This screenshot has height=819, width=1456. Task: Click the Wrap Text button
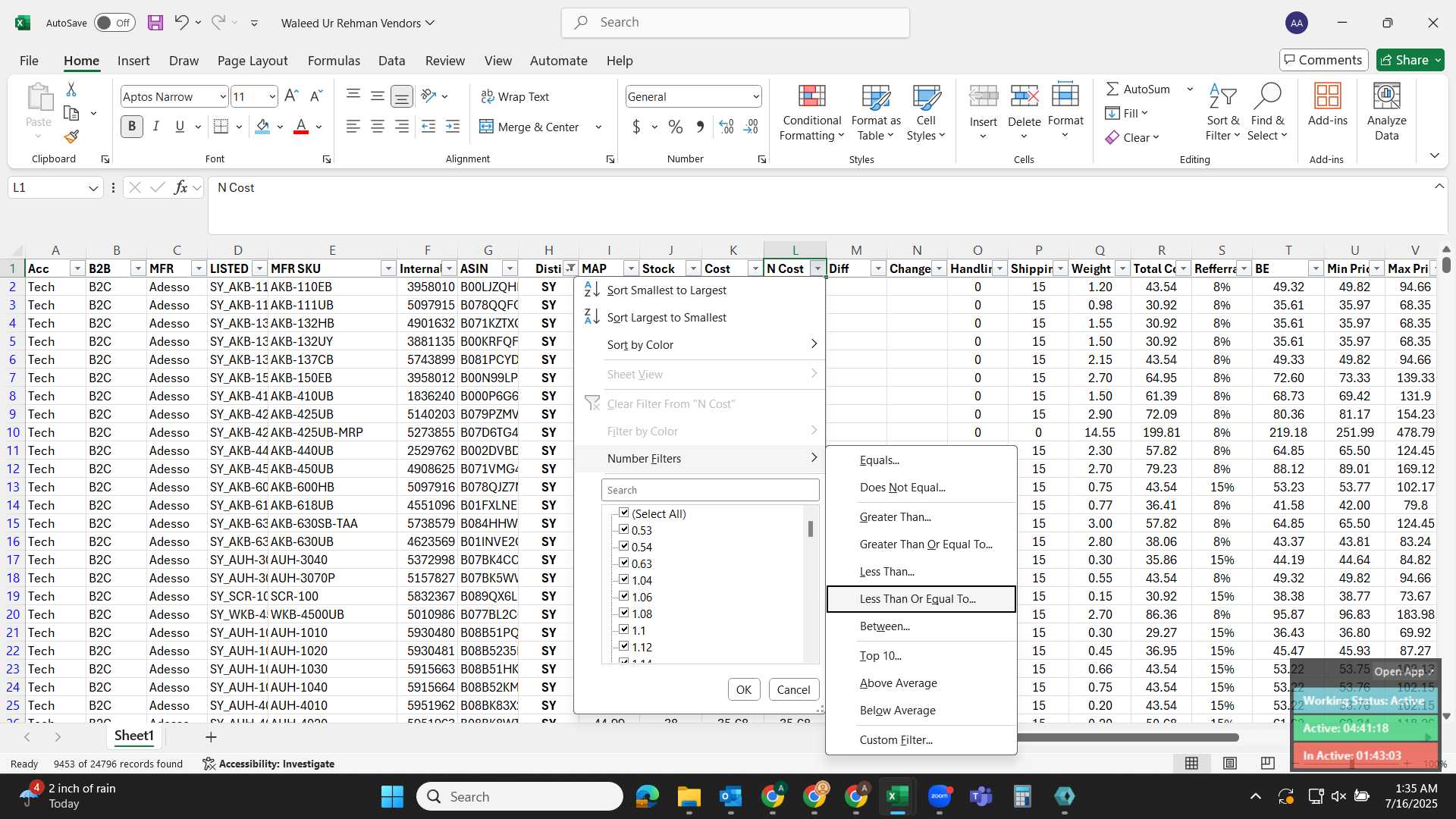pos(515,96)
